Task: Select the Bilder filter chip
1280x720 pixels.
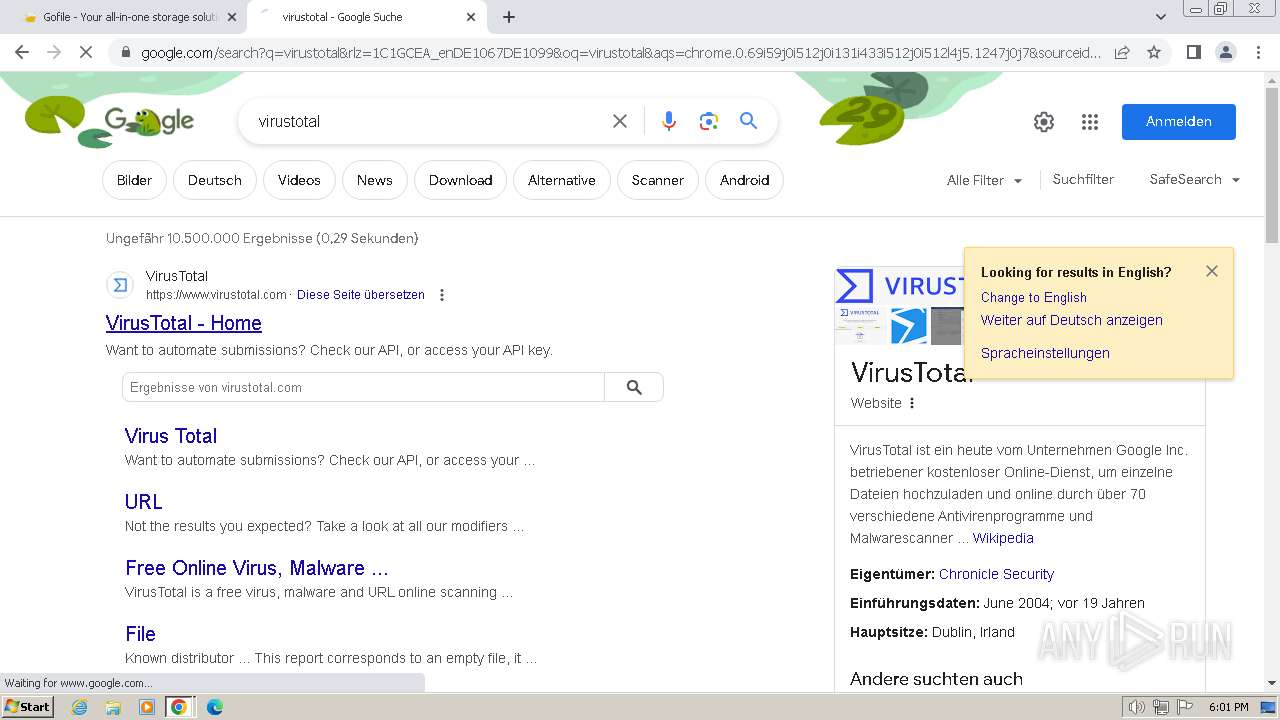Action: pyautogui.click(x=134, y=180)
